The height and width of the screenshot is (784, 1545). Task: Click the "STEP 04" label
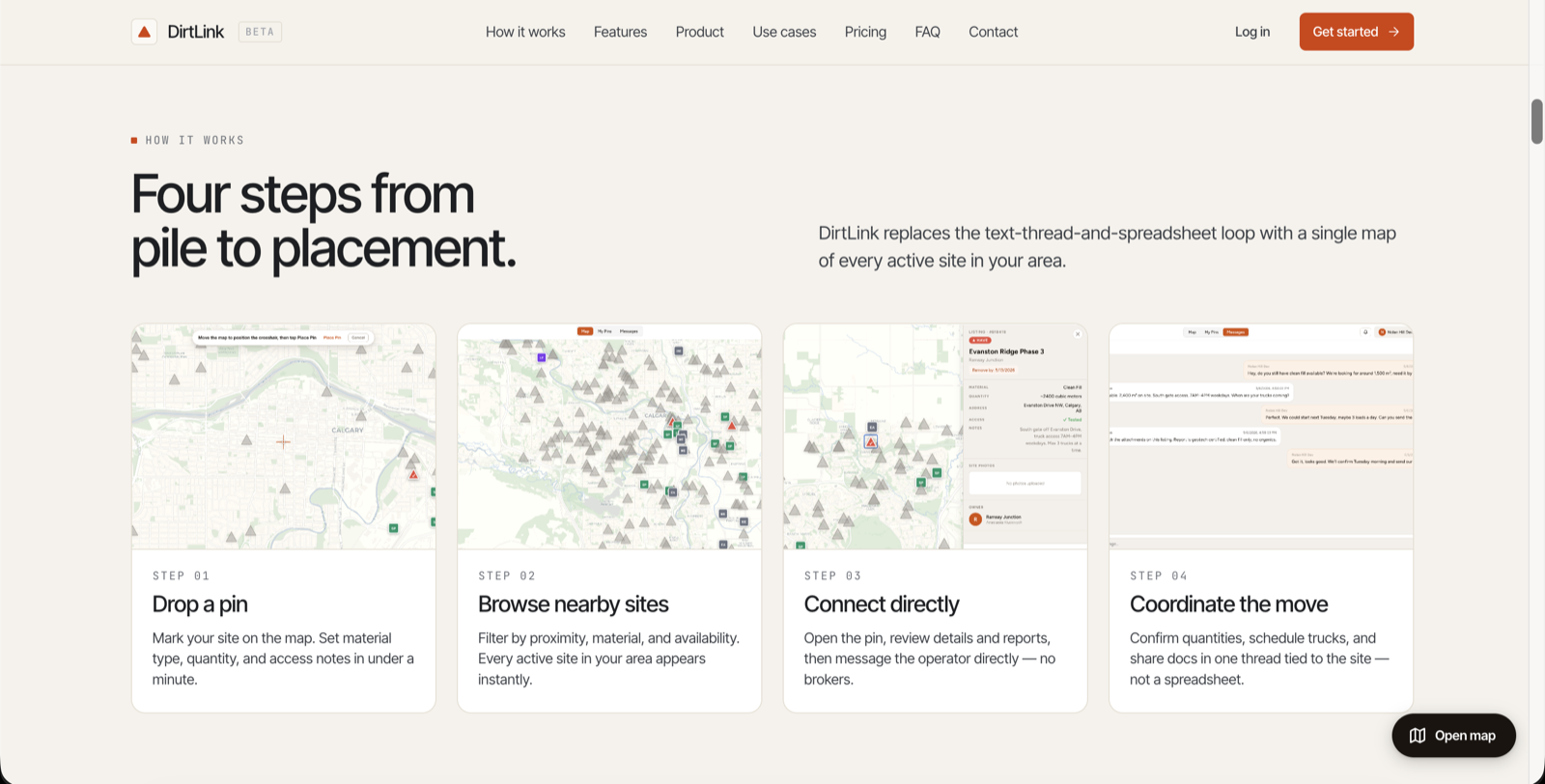point(1159,575)
